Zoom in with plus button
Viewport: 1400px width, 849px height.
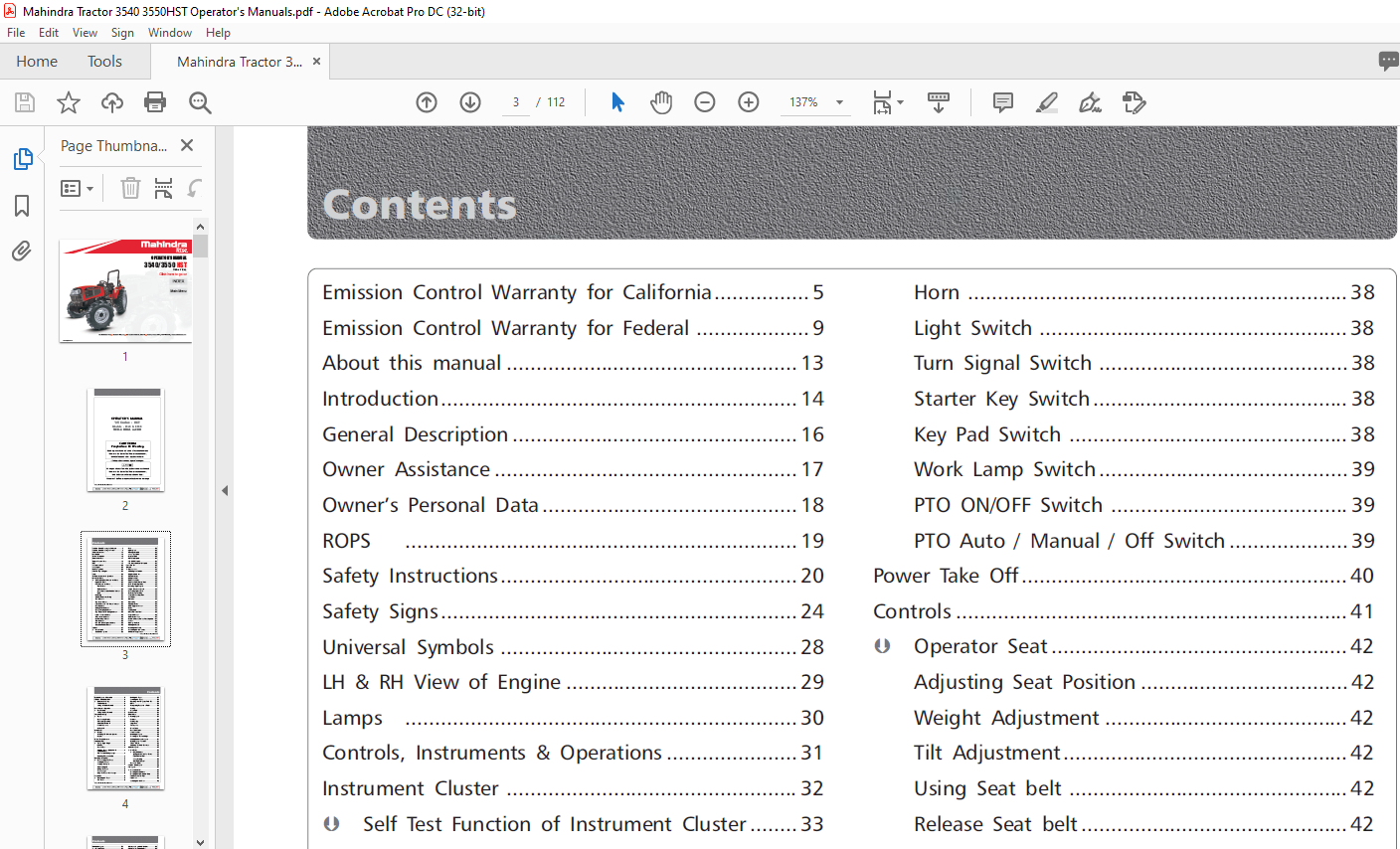(749, 102)
